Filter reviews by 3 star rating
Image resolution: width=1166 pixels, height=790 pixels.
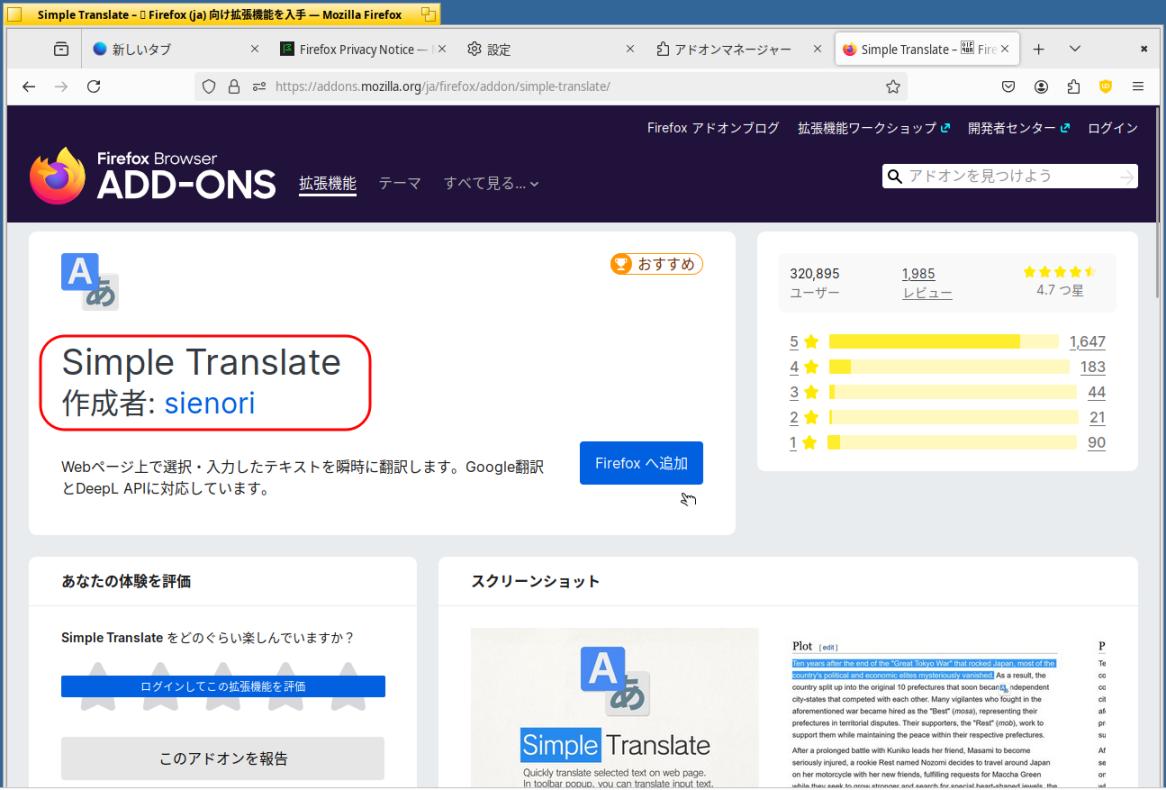click(x=804, y=392)
